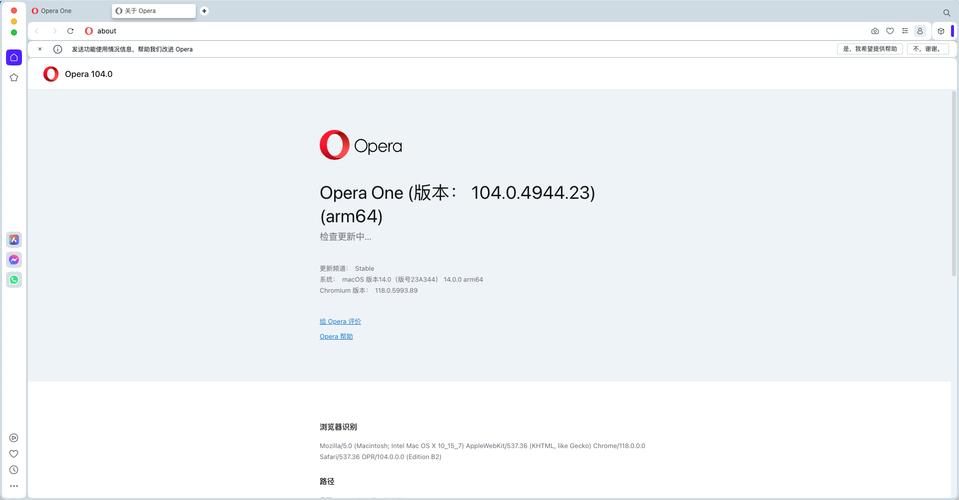This screenshot has height=500, width=959.
Task: Go back with the back arrow
Action: click(x=37, y=31)
